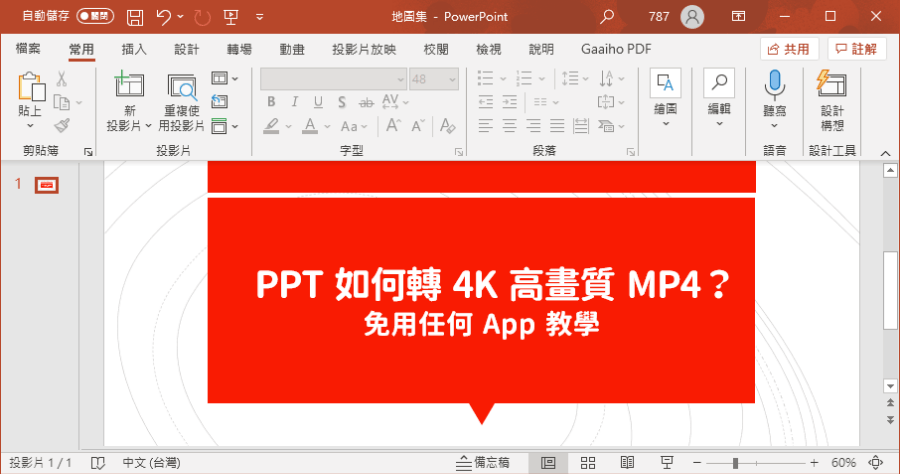Undo the last action
Image resolution: width=900 pixels, height=474 pixels.
tap(164, 17)
